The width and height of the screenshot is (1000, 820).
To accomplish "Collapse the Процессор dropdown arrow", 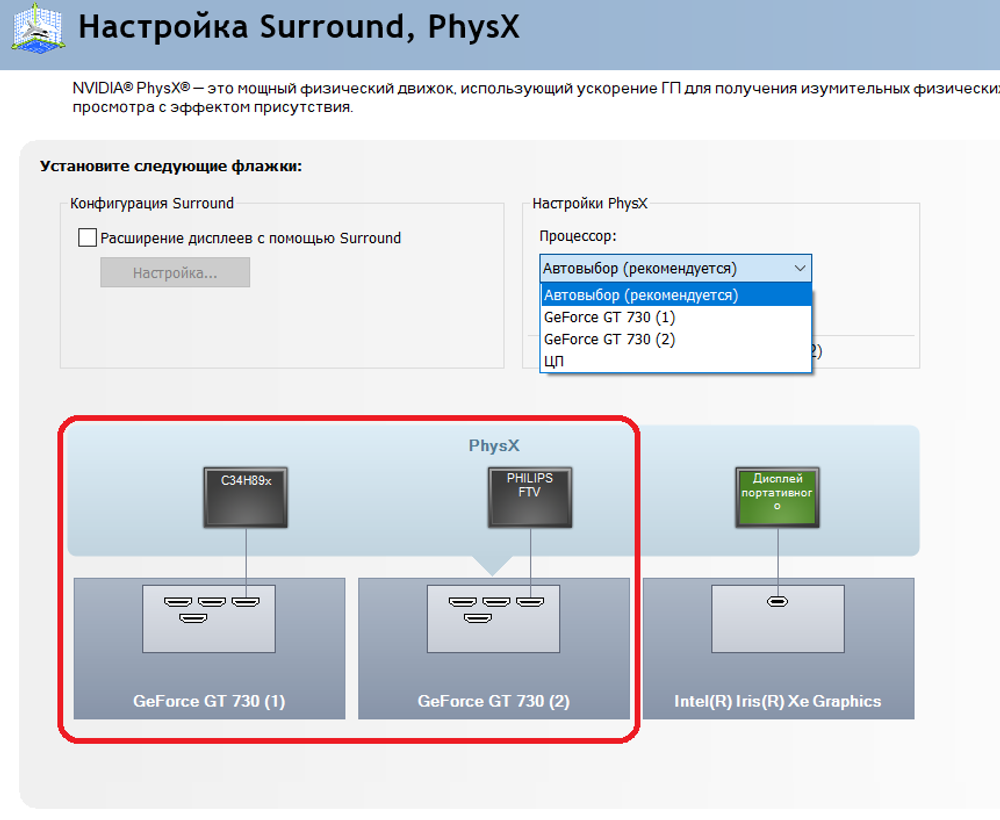I will pos(800,268).
